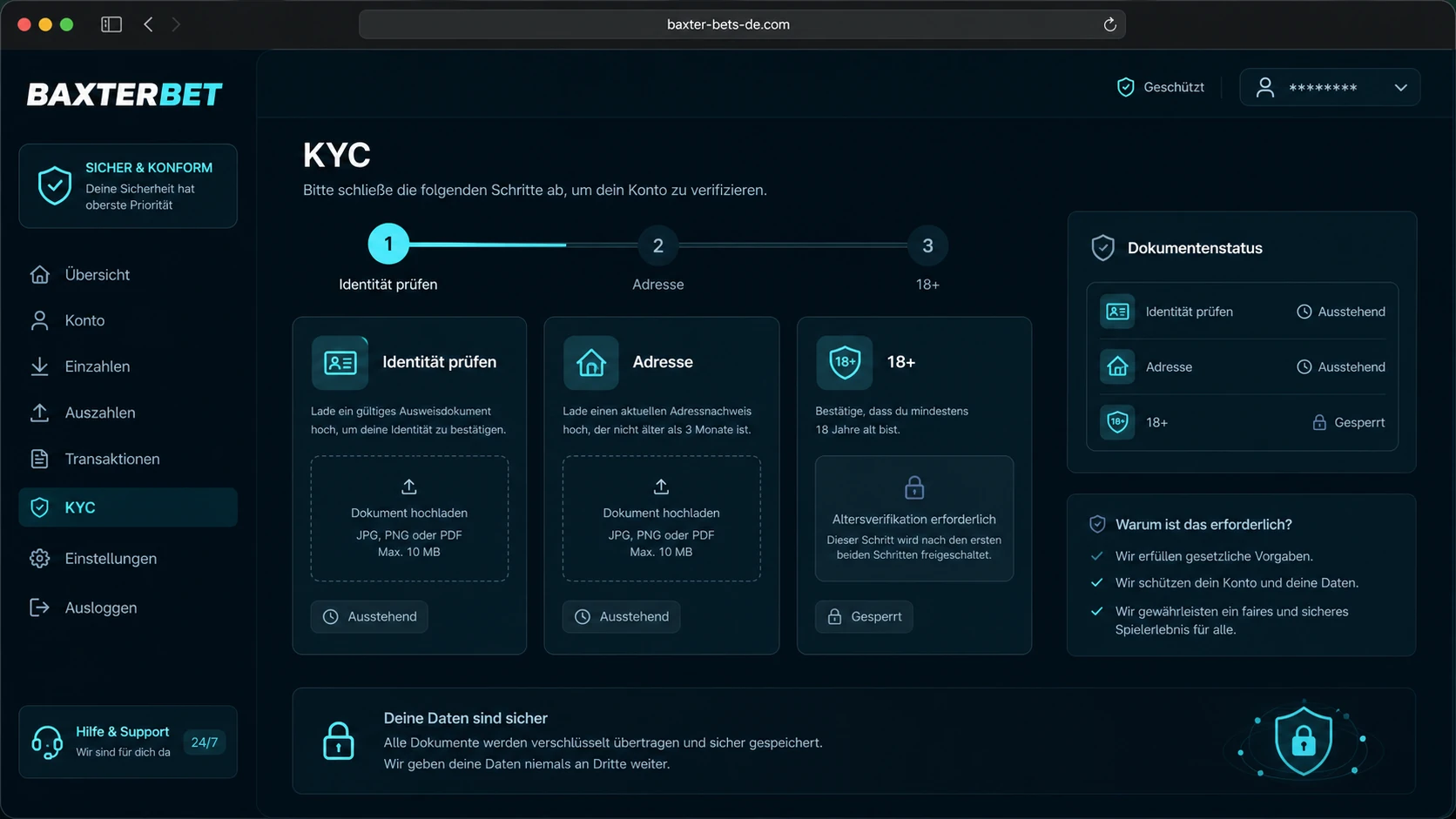
Task: Click the browser forward arrow
Action: (x=176, y=24)
